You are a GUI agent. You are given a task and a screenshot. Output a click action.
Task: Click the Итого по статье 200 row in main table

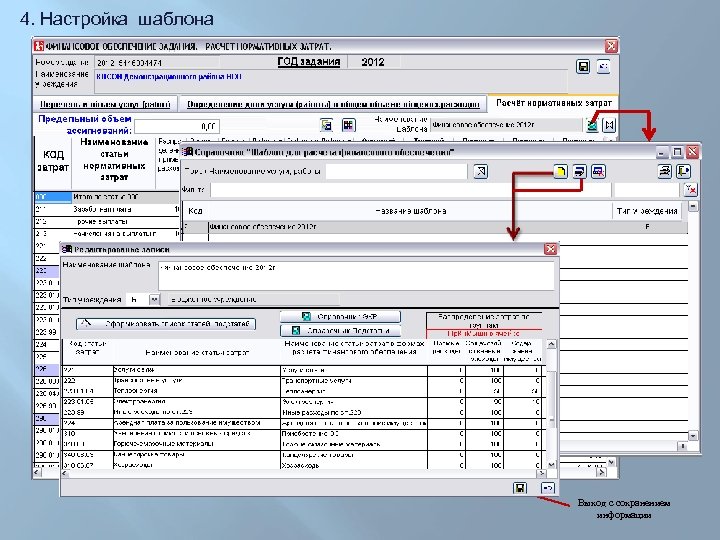click(107, 197)
